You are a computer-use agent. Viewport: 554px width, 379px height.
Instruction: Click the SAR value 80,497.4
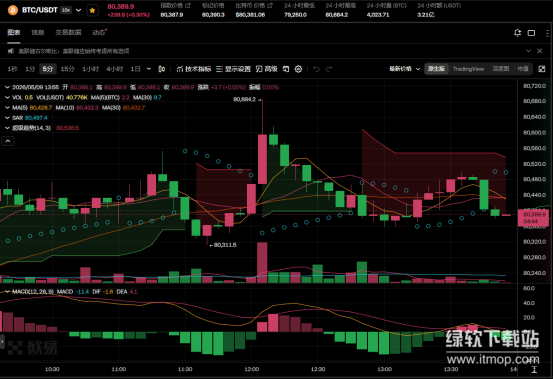coord(36,118)
